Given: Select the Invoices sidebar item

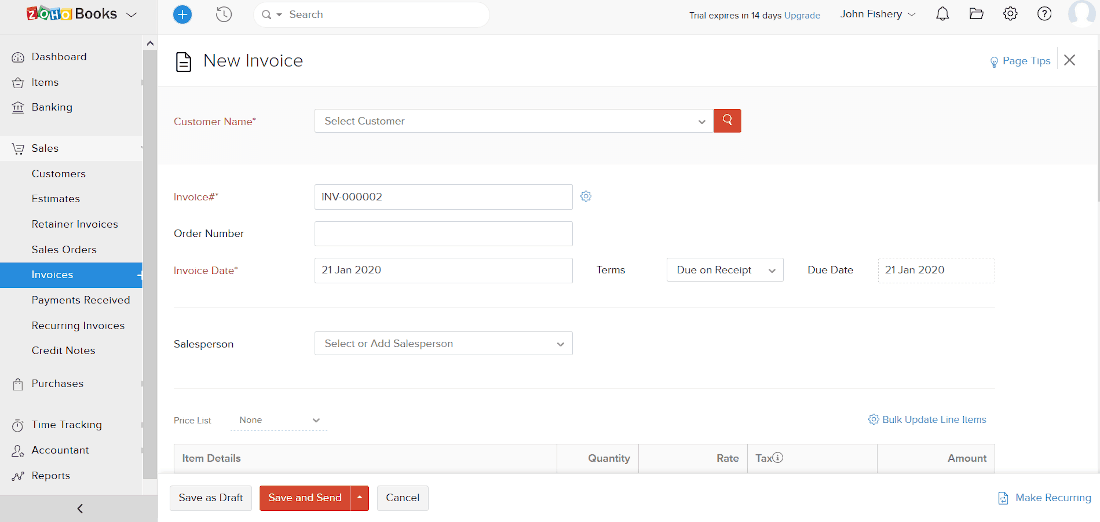Looking at the screenshot, I should coord(71,275).
